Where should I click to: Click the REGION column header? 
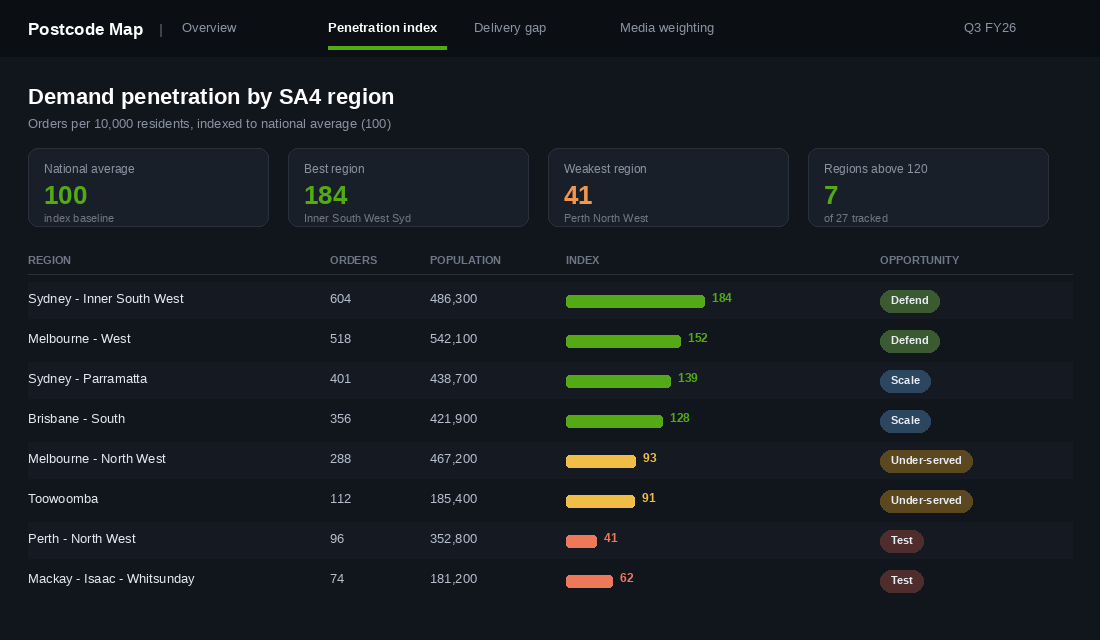click(x=49, y=260)
